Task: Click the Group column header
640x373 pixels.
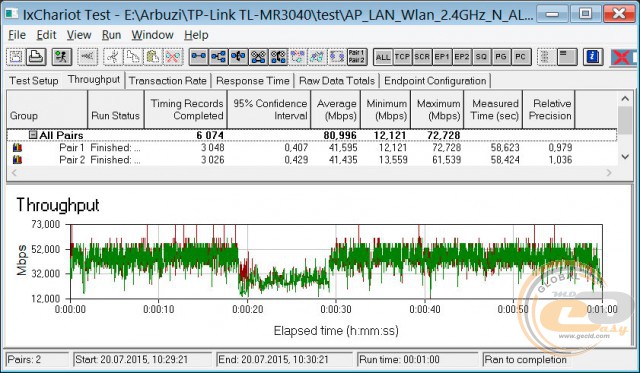Action: tap(47, 109)
